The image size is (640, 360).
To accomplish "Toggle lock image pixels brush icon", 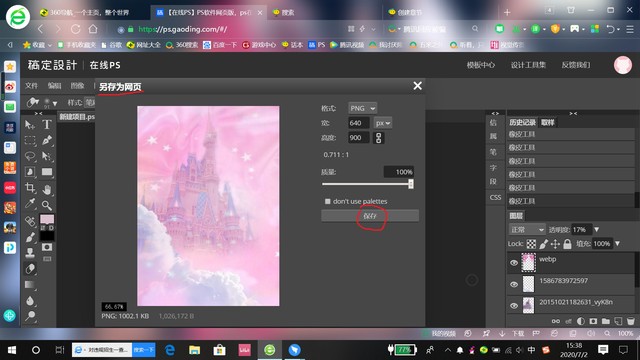I will click(543, 244).
